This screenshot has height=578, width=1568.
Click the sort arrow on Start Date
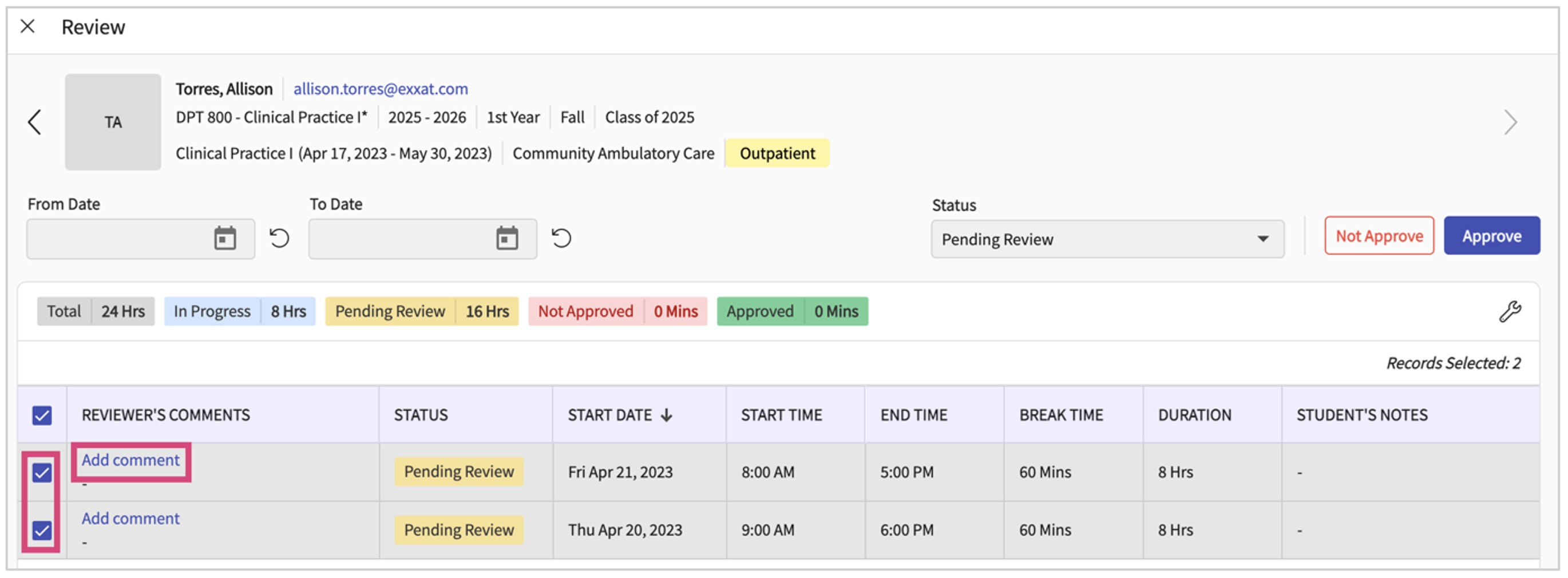tap(667, 415)
